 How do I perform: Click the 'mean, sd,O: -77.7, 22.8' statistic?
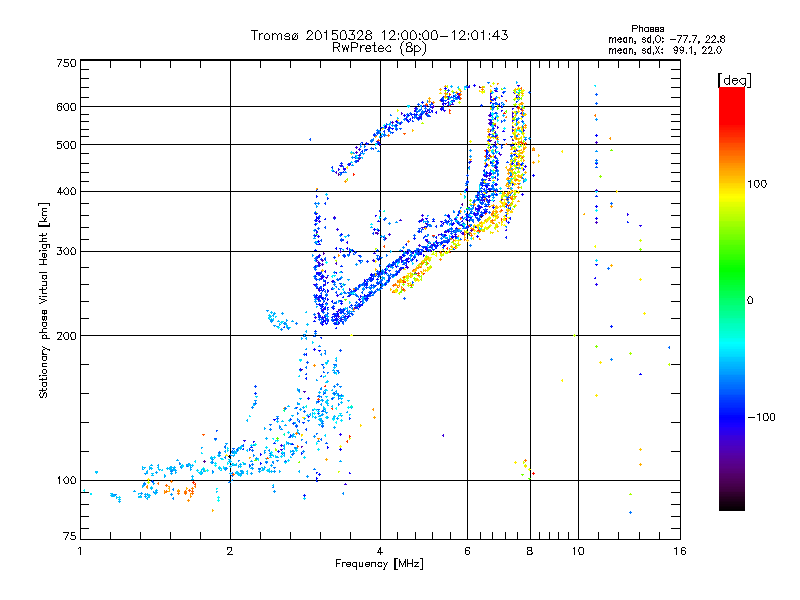[666, 39]
